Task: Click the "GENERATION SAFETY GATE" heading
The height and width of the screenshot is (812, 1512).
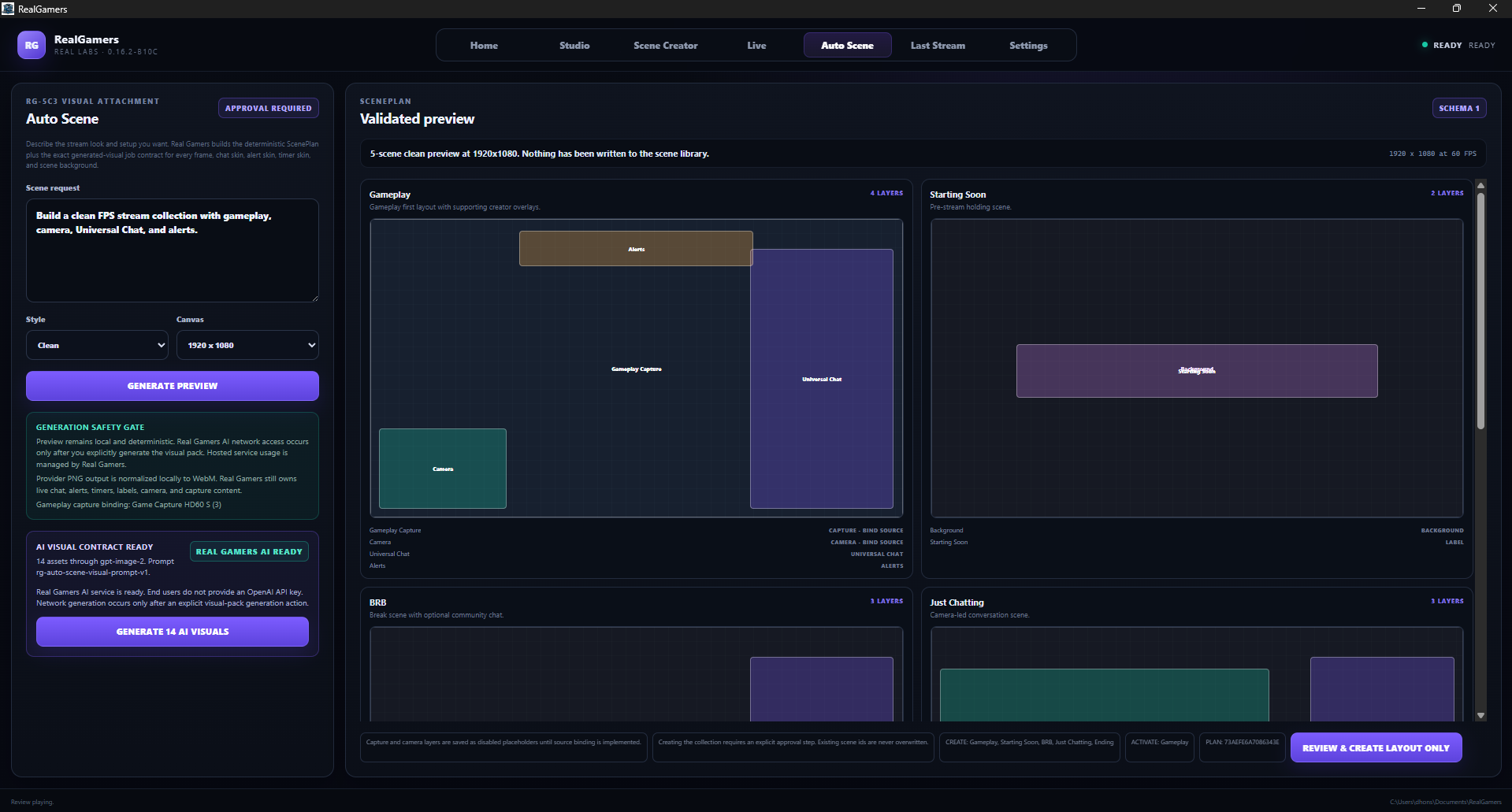Action: click(91, 428)
